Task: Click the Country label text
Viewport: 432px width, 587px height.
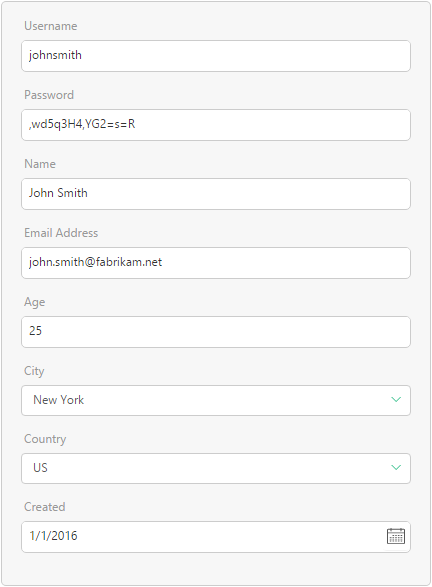Action: 45,439
